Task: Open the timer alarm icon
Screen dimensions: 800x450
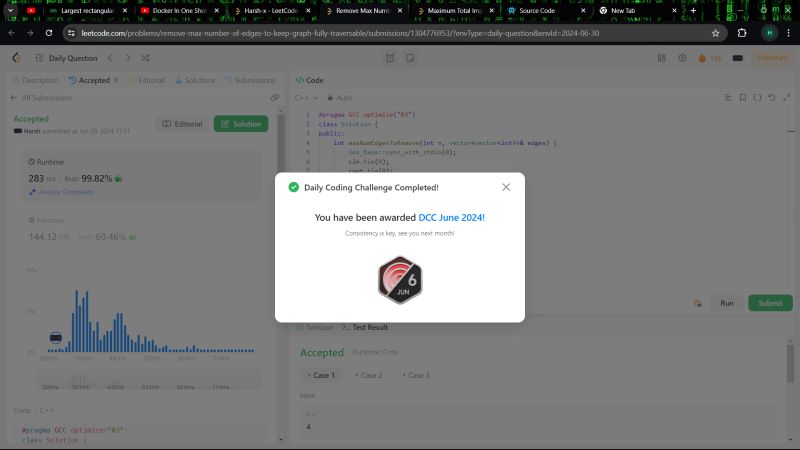Action: [x=390, y=58]
